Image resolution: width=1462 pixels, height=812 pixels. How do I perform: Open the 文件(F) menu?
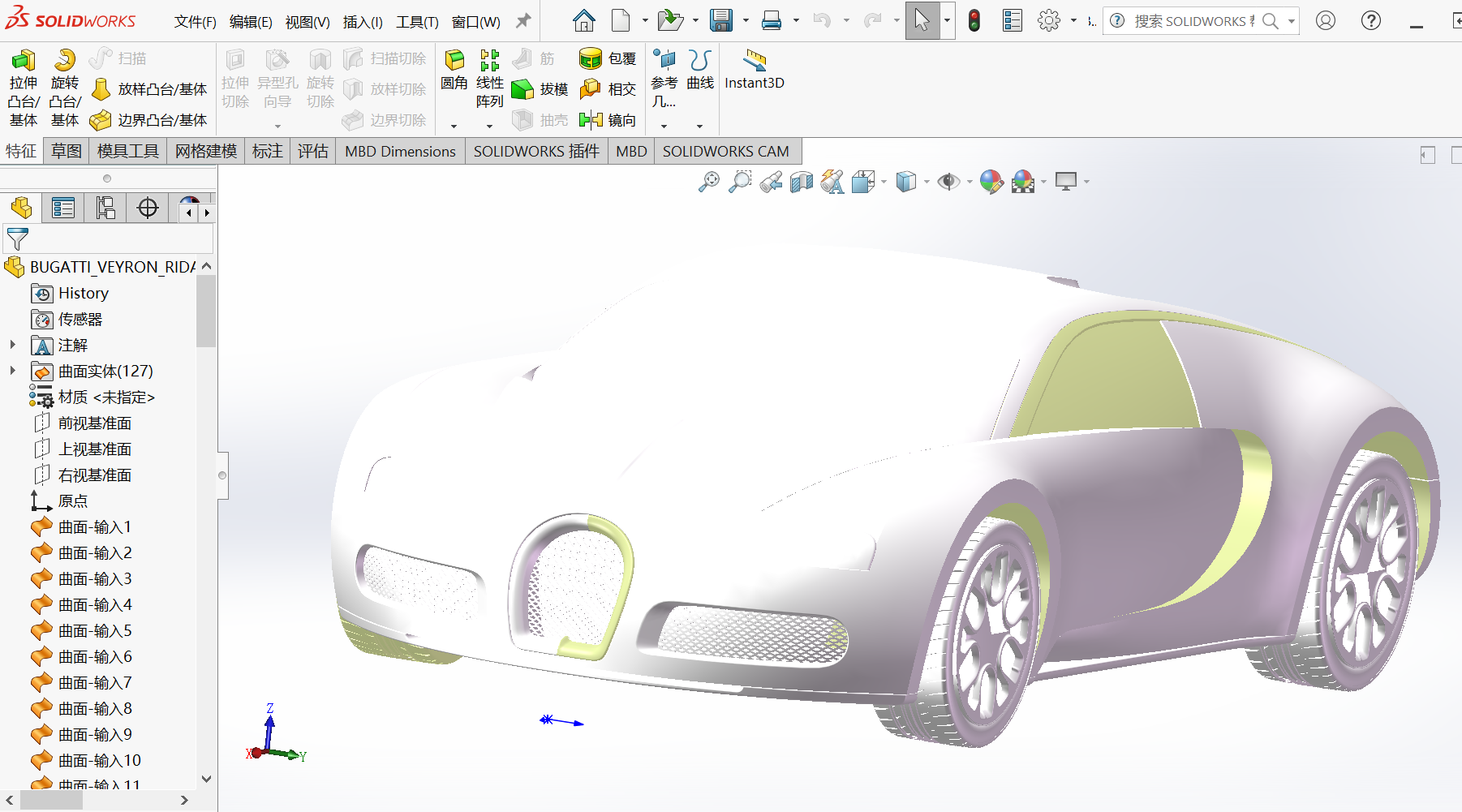click(x=196, y=22)
